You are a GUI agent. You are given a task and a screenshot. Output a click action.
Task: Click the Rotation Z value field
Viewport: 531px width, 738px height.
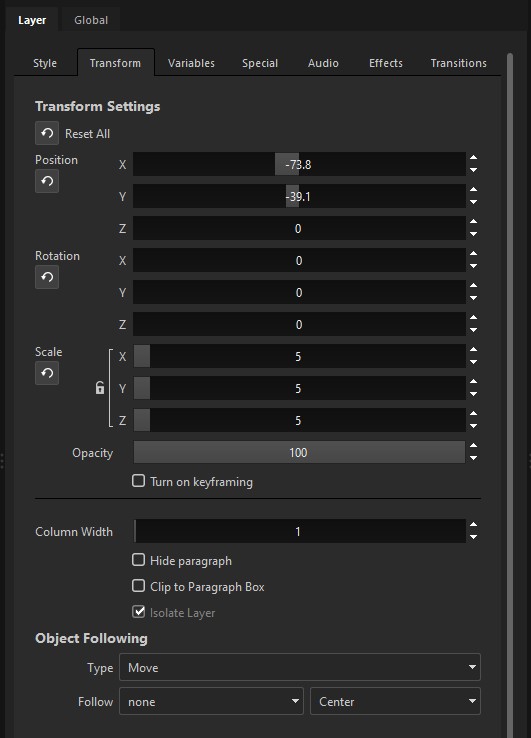(299, 324)
